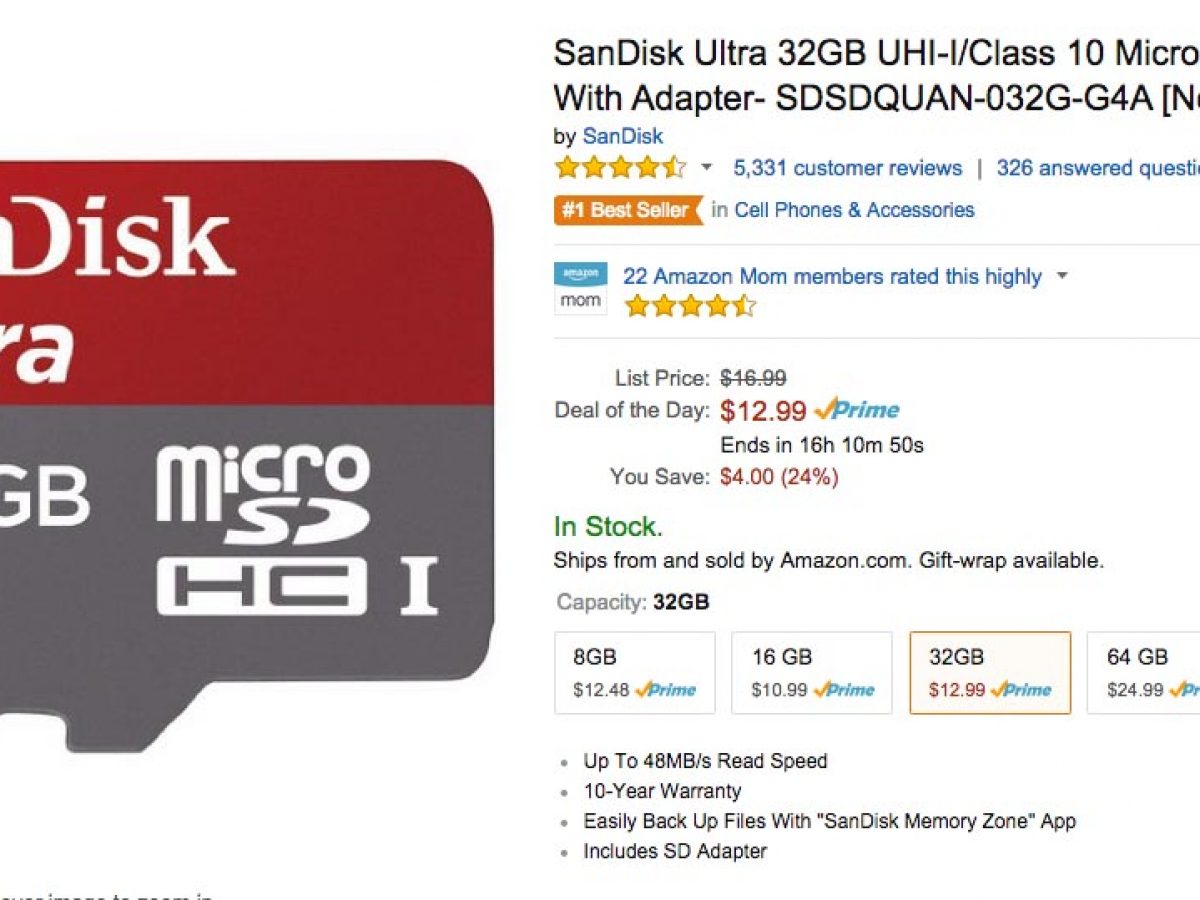Click the Prime logo in 32GB option

tap(1021, 690)
